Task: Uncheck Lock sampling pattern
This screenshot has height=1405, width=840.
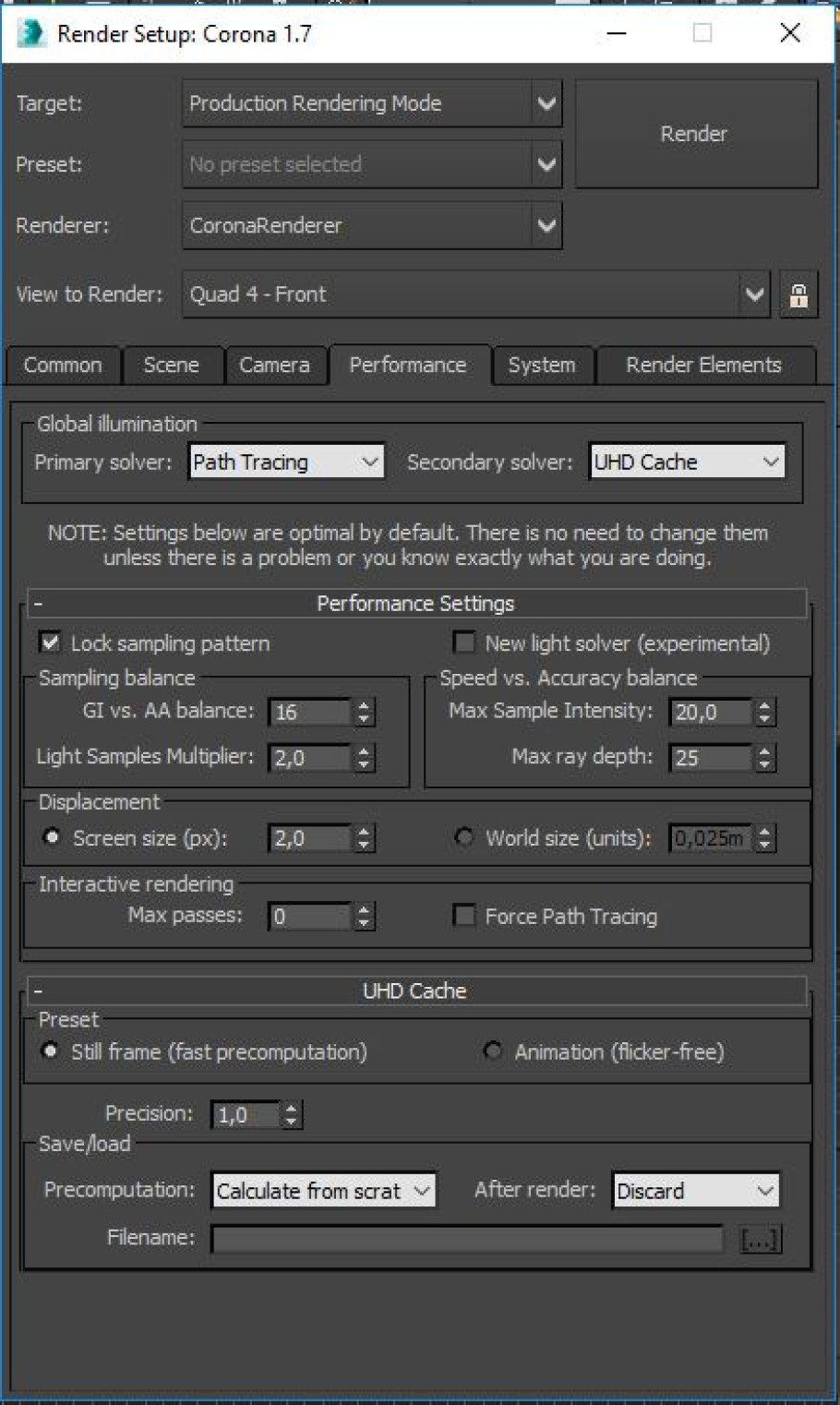Action: pyautogui.click(x=51, y=642)
